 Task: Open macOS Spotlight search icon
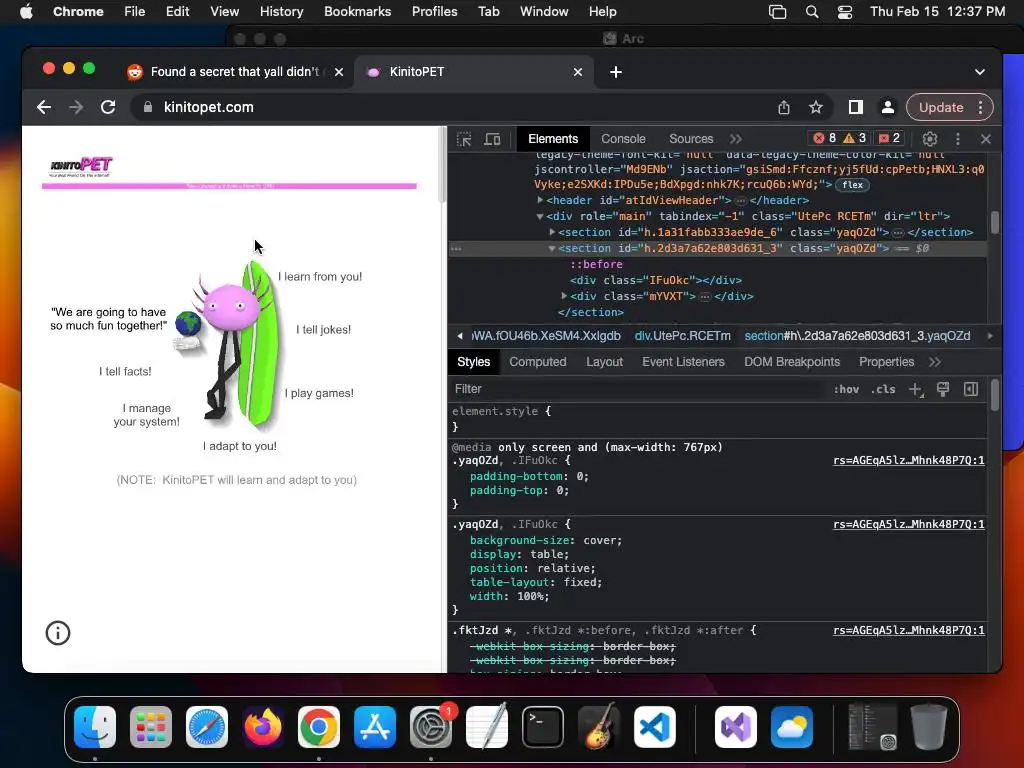pyautogui.click(x=812, y=12)
